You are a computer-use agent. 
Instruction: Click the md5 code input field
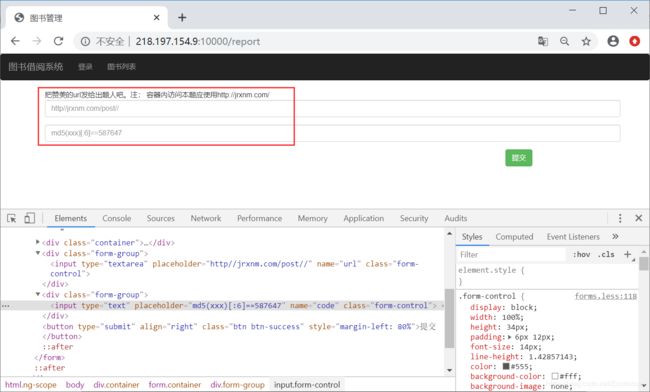pos(332,133)
